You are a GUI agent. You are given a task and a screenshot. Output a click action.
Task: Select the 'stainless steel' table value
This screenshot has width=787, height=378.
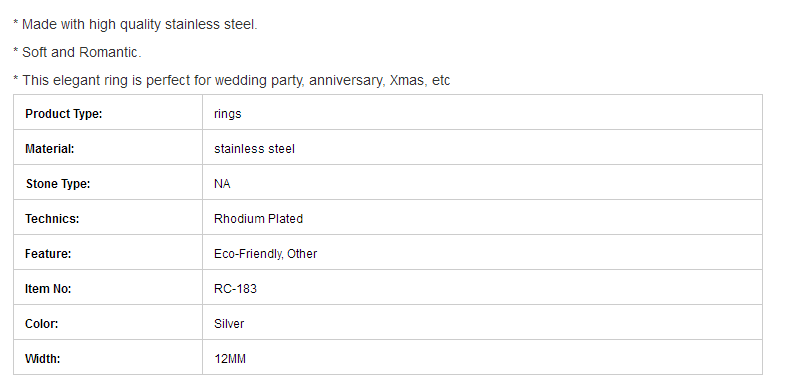coord(254,149)
